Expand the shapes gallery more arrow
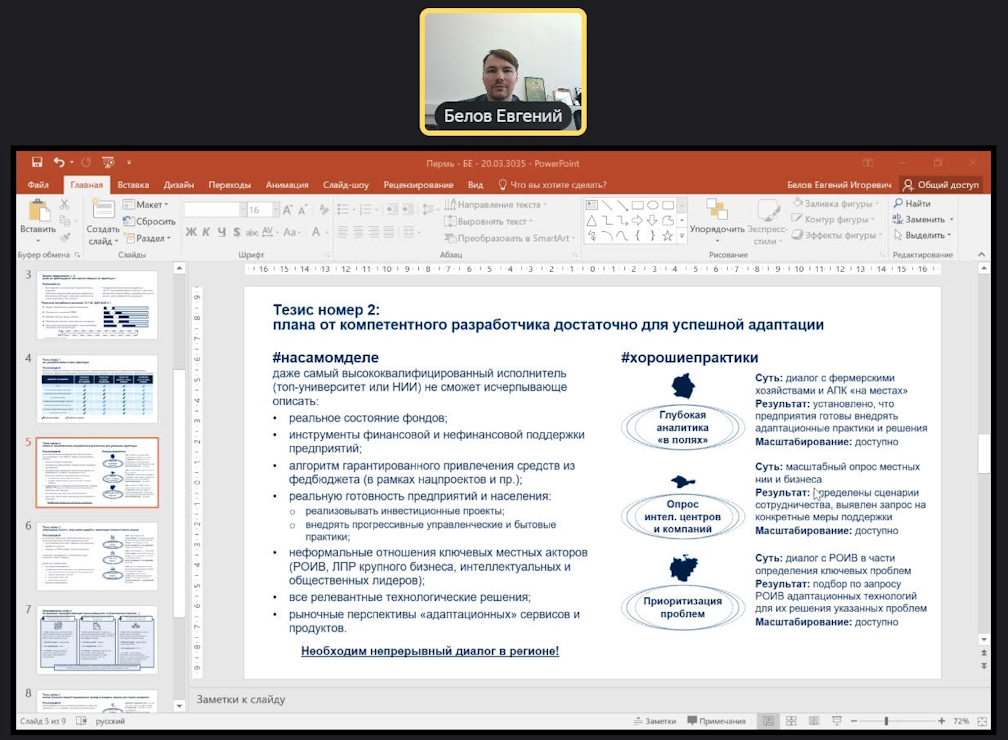Image resolution: width=1008 pixels, height=740 pixels. click(682, 236)
